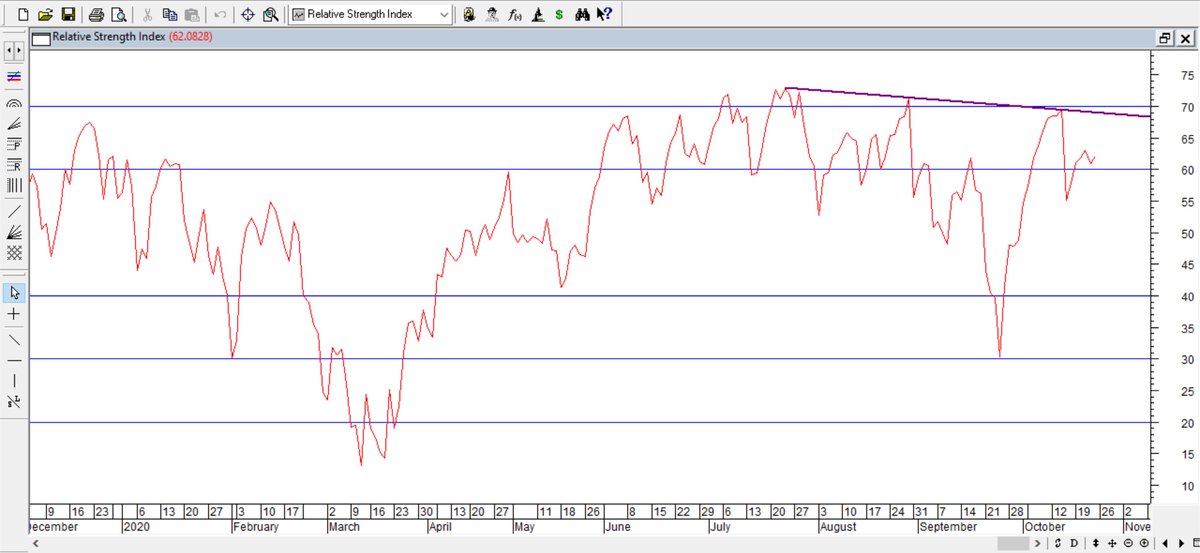This screenshot has height=553, width=1200.
Task: Select the Gann fan tool
Action: point(14,232)
